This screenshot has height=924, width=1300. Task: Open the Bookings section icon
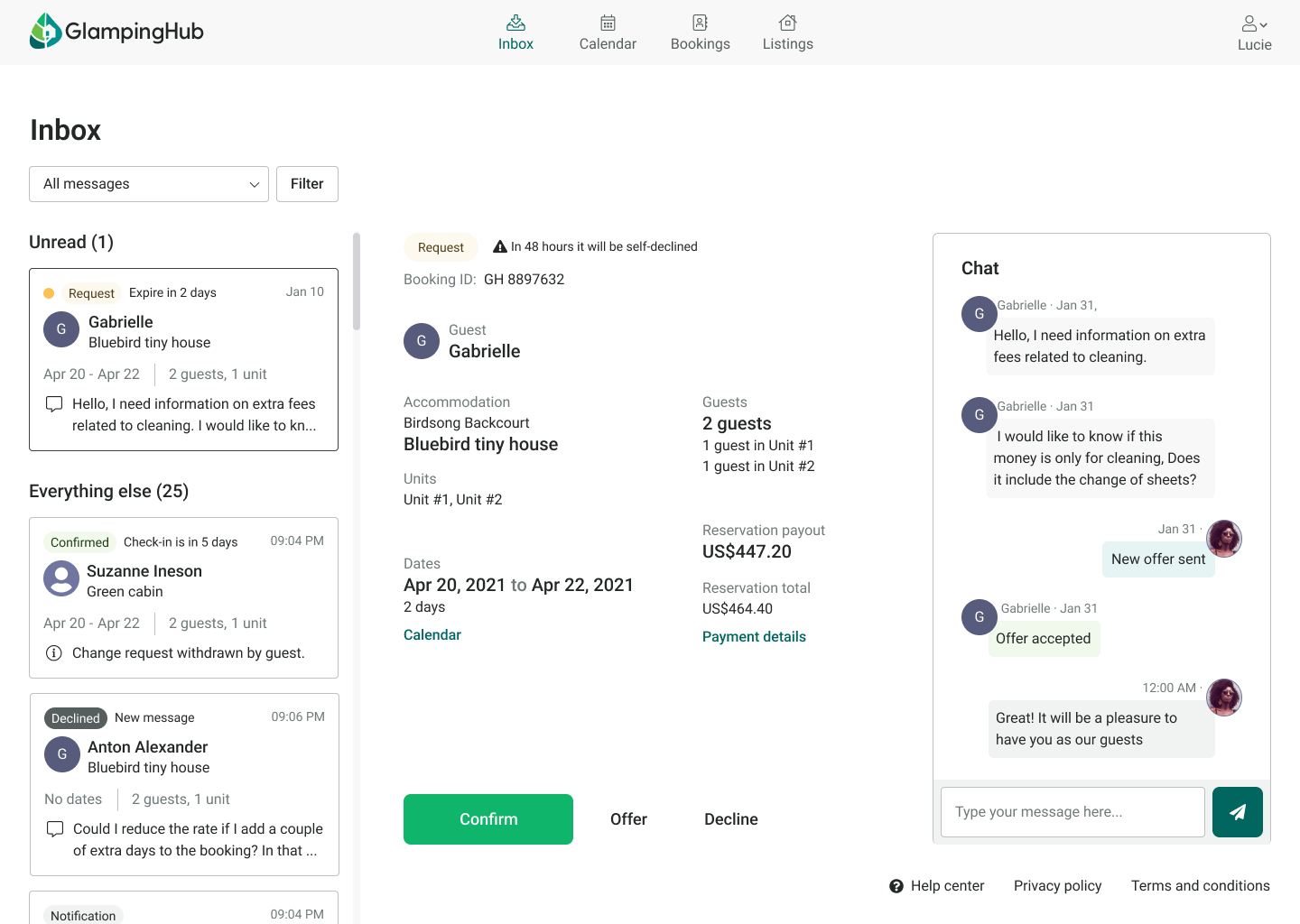click(700, 23)
